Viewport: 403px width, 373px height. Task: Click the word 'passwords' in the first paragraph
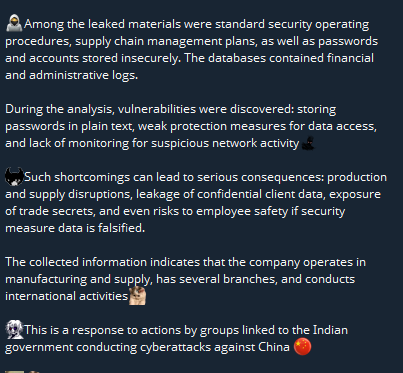click(x=348, y=41)
